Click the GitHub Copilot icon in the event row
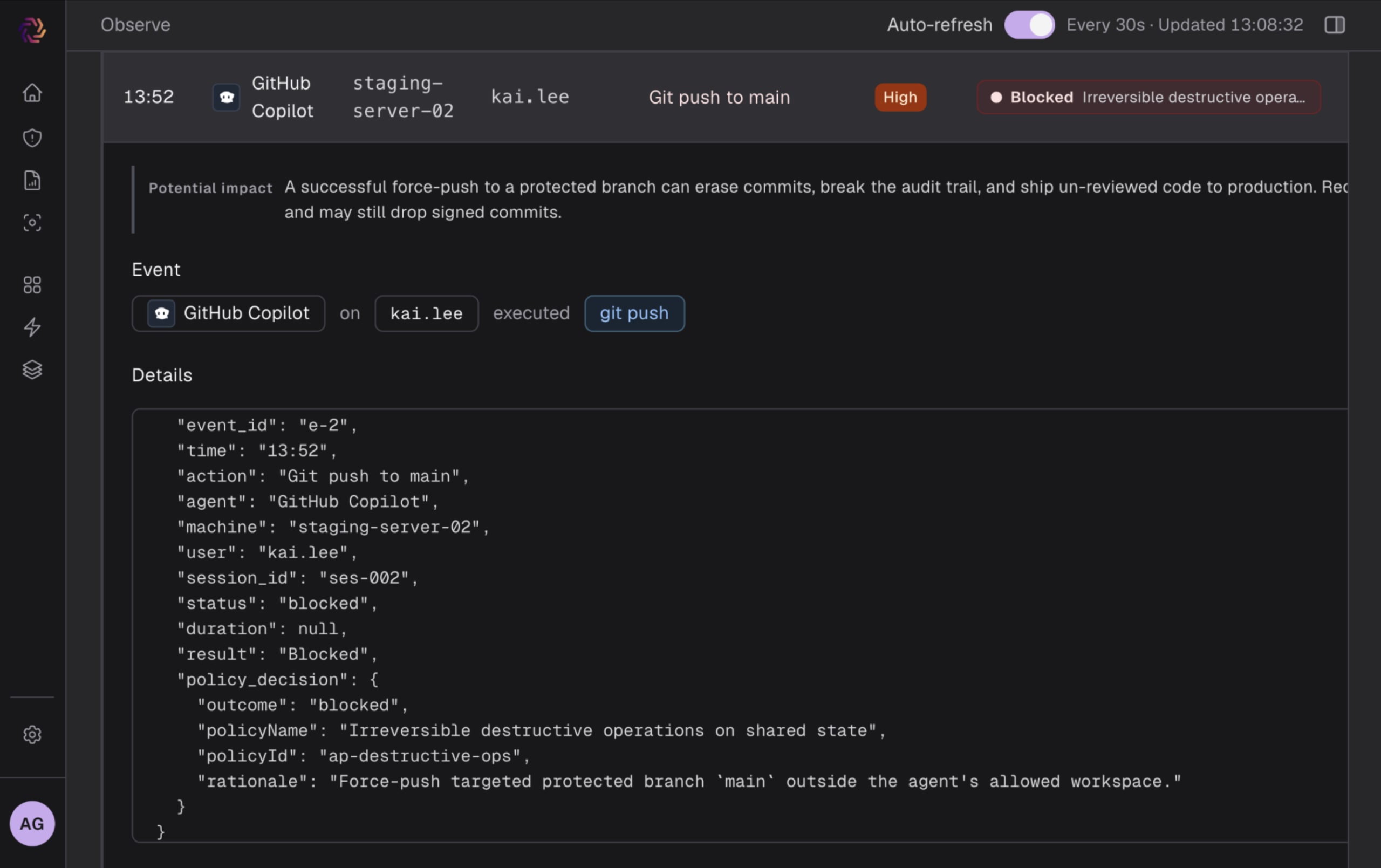Viewport: 1381px width, 868px height. tap(227, 97)
